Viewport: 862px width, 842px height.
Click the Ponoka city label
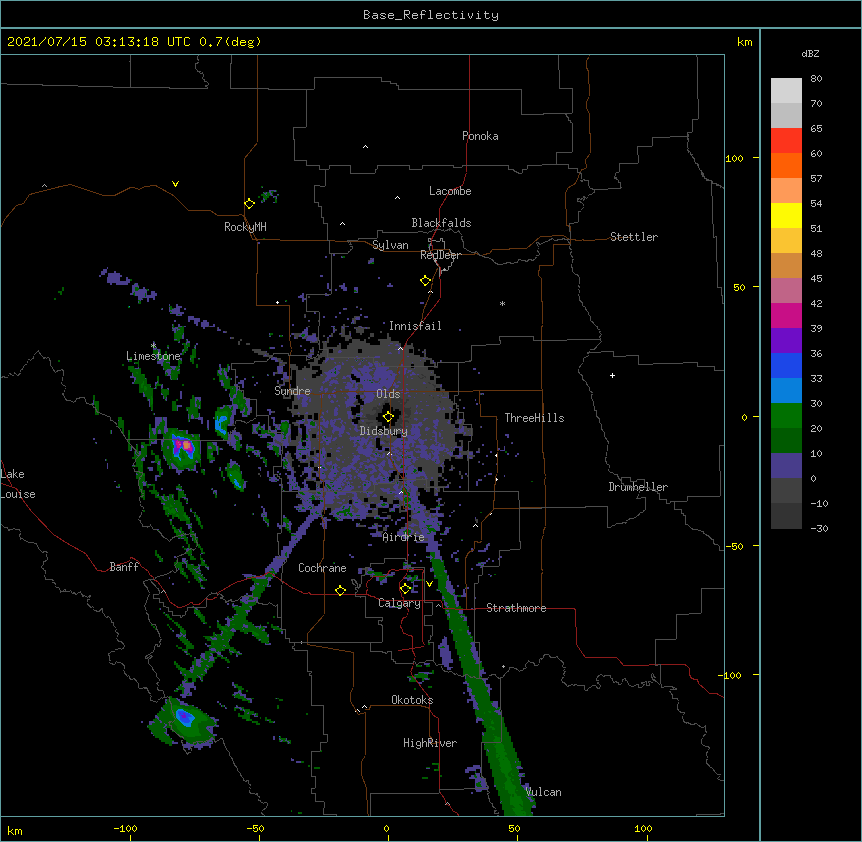(x=480, y=136)
